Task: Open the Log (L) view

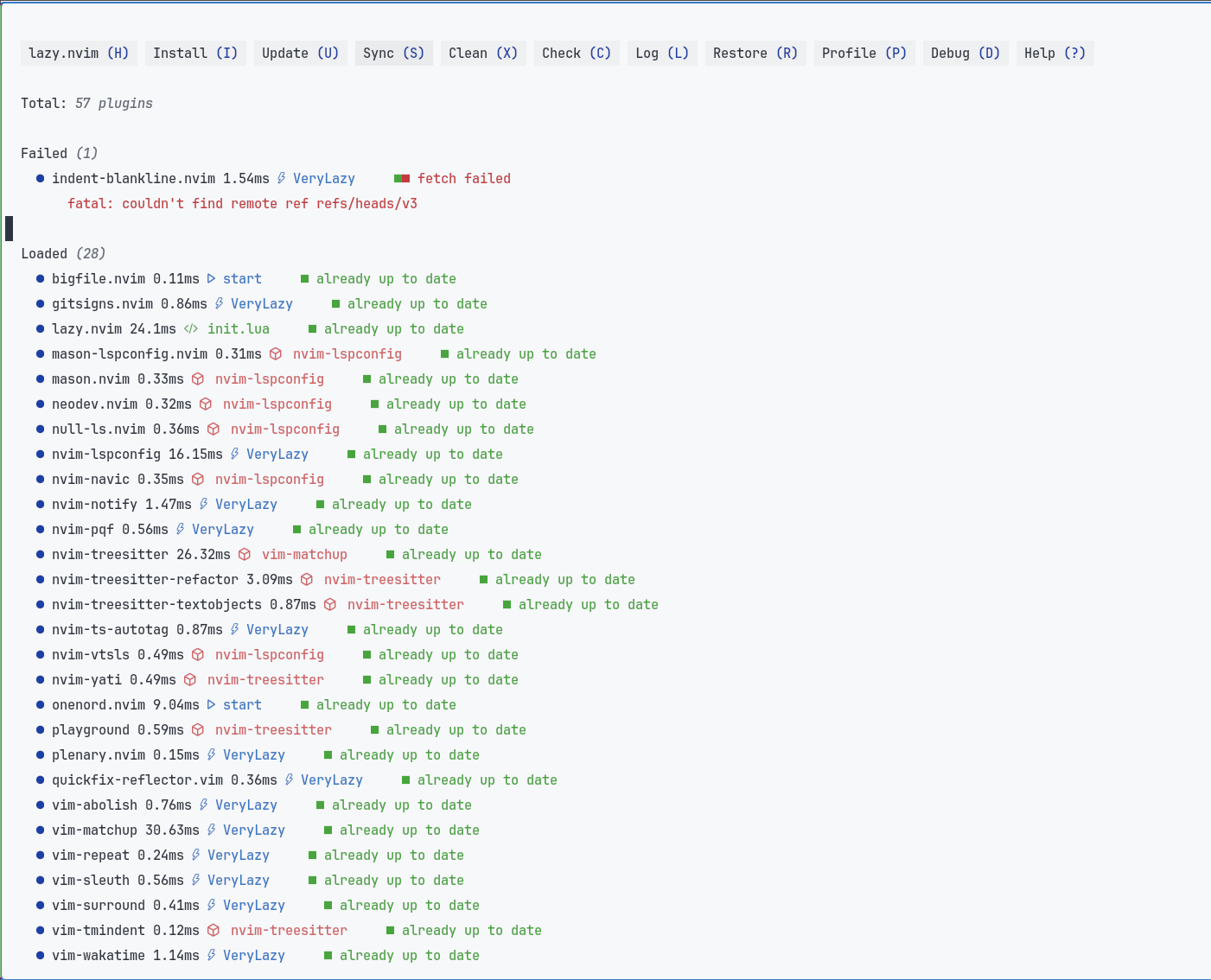Action: click(662, 53)
